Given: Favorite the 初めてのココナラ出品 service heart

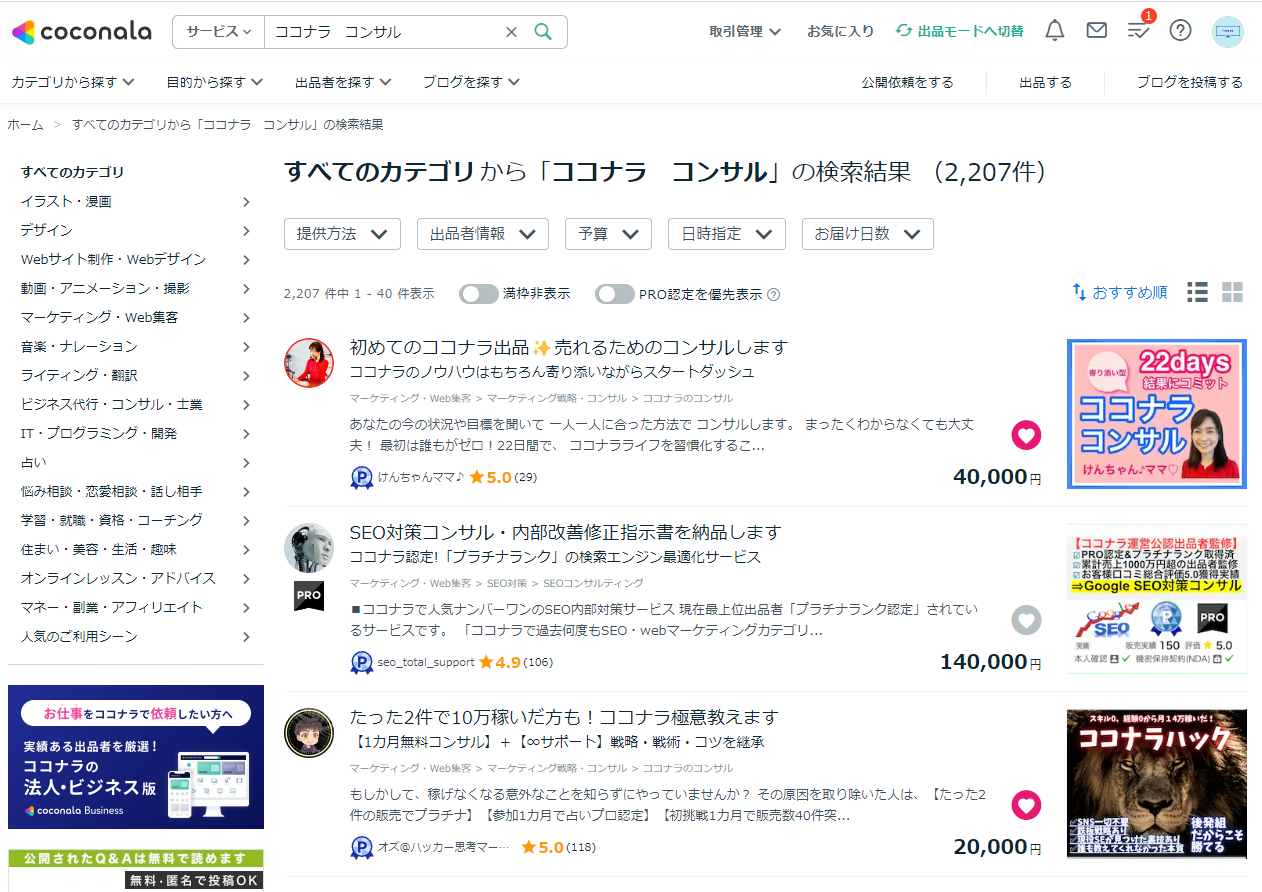Looking at the screenshot, I should pyautogui.click(x=1026, y=435).
